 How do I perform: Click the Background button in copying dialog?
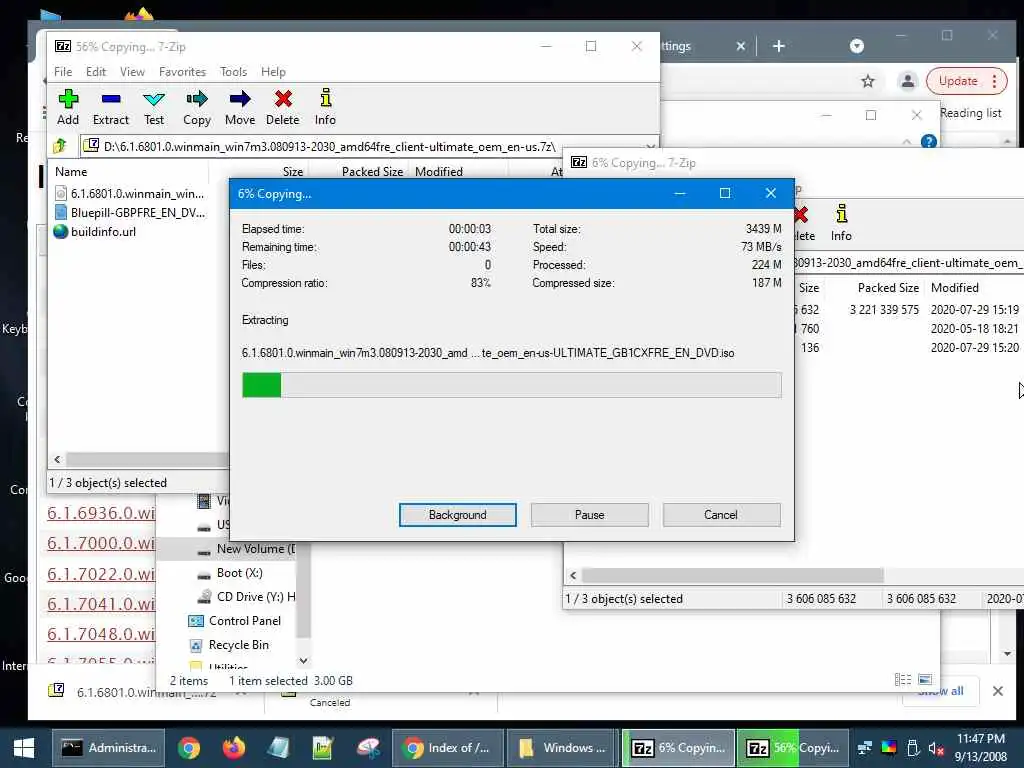(458, 515)
